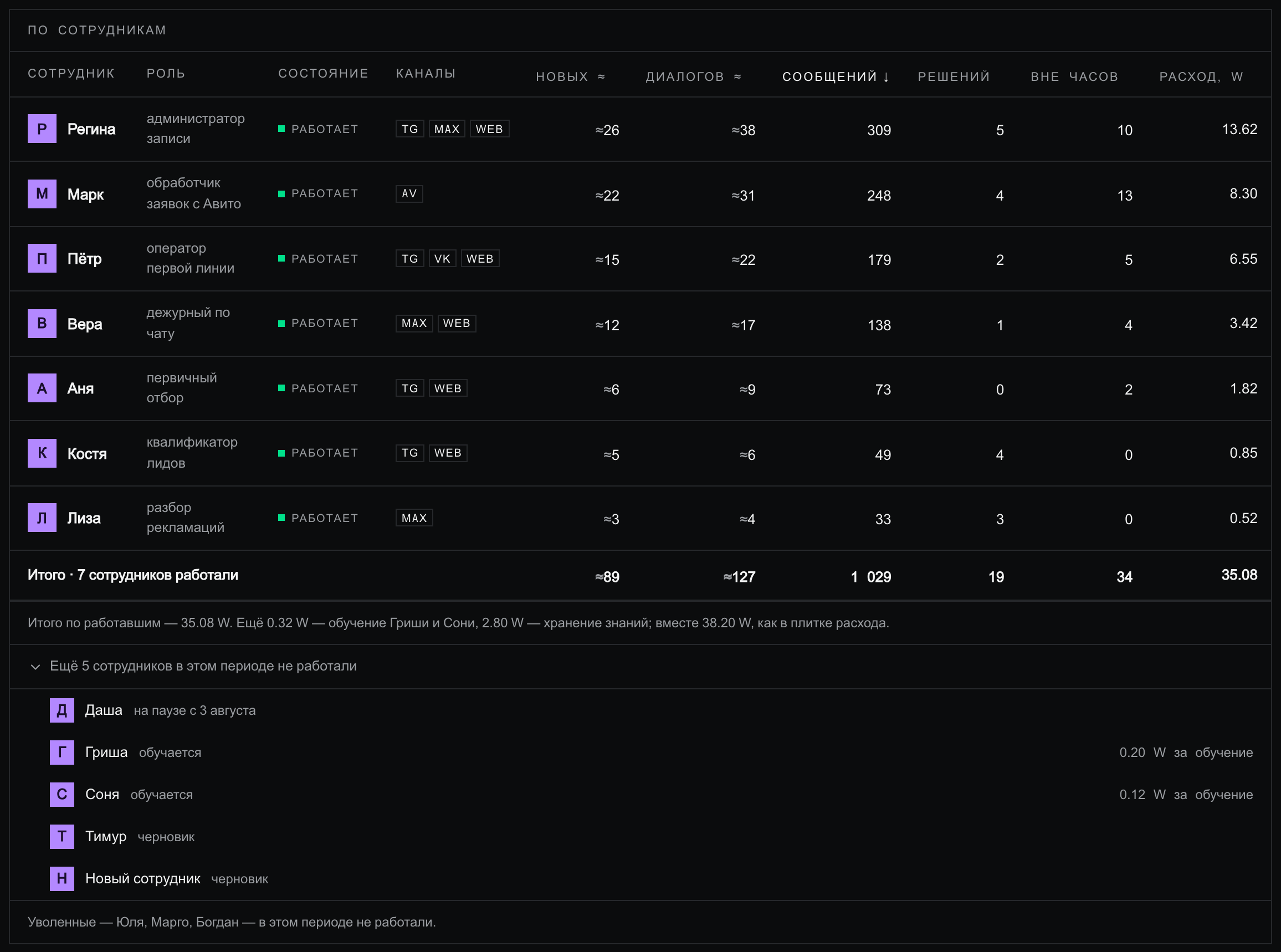
Task: Click the WEB tag in Костя's row
Action: pyautogui.click(x=448, y=453)
